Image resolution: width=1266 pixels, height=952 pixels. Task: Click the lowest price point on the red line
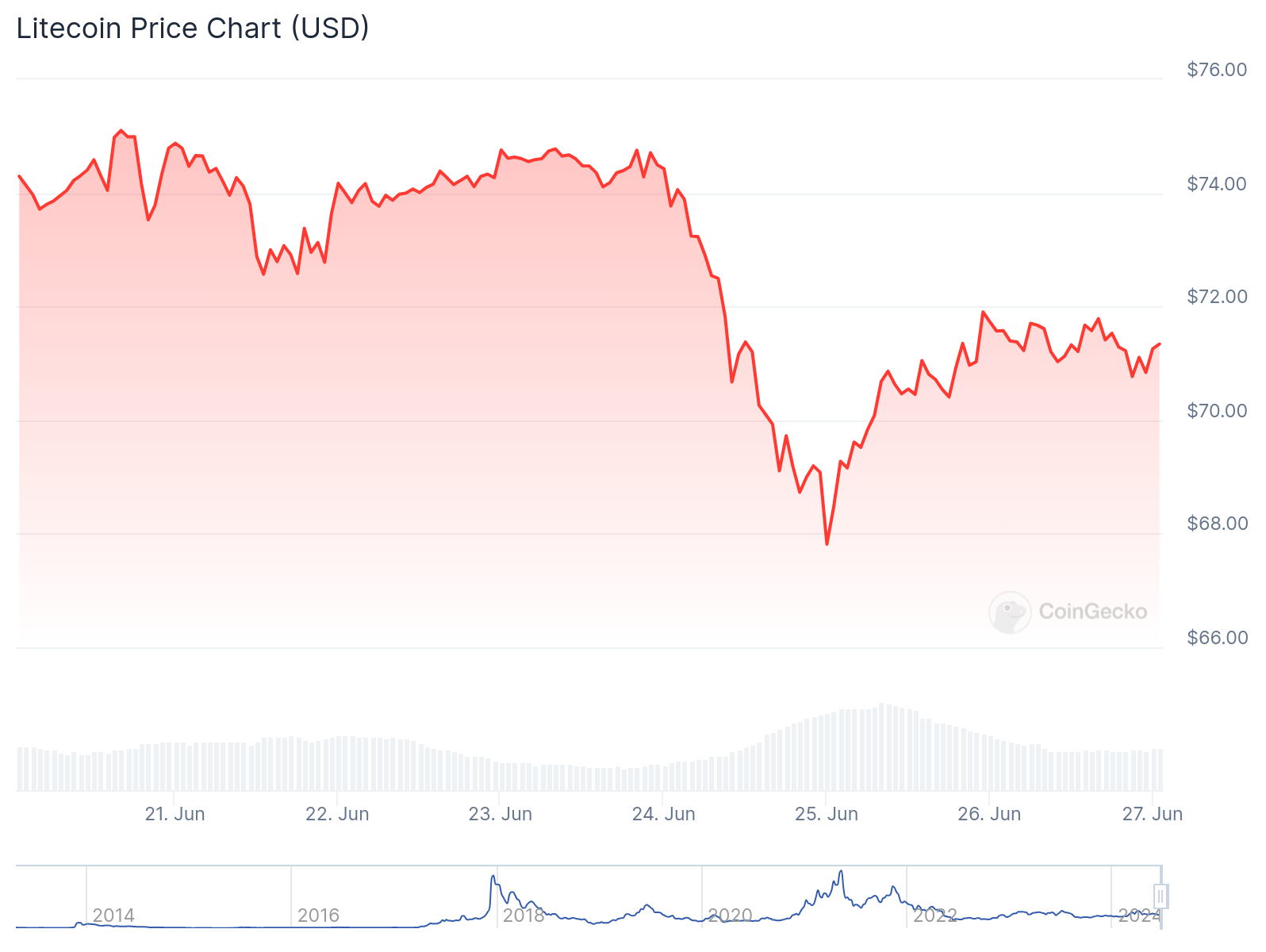827,544
